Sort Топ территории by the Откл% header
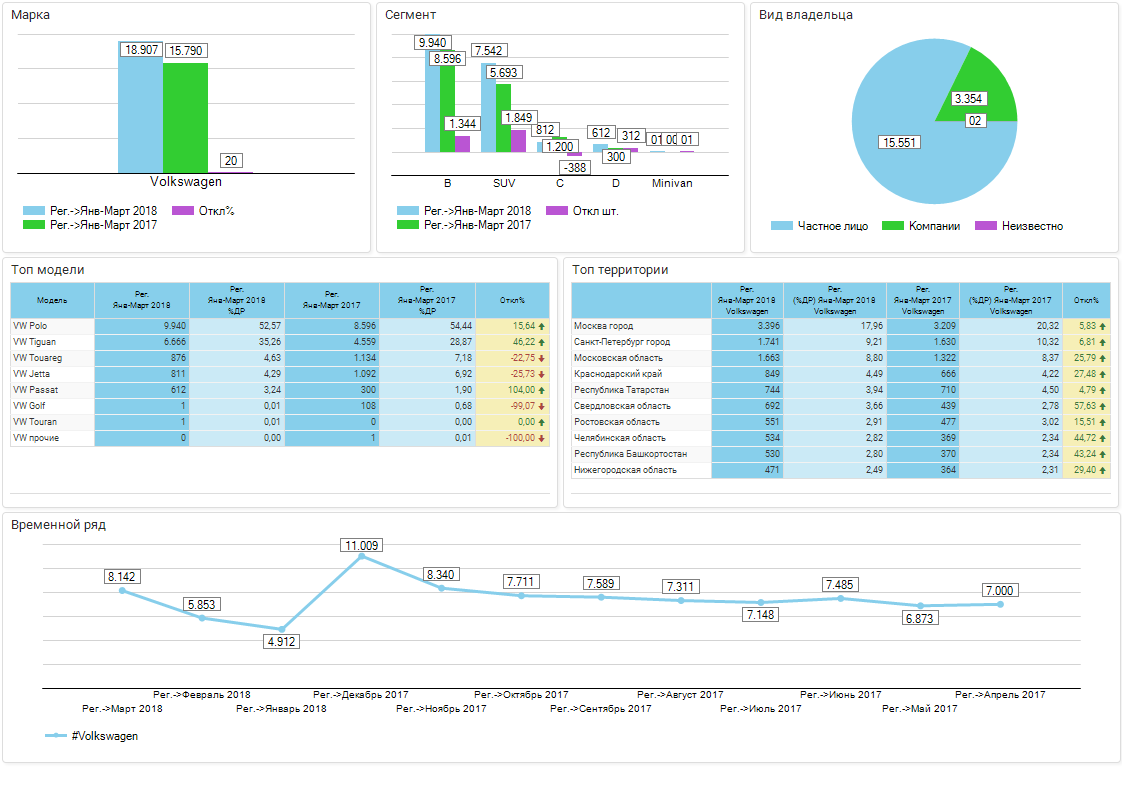This screenshot has width=1122, height=793. [x=1085, y=300]
